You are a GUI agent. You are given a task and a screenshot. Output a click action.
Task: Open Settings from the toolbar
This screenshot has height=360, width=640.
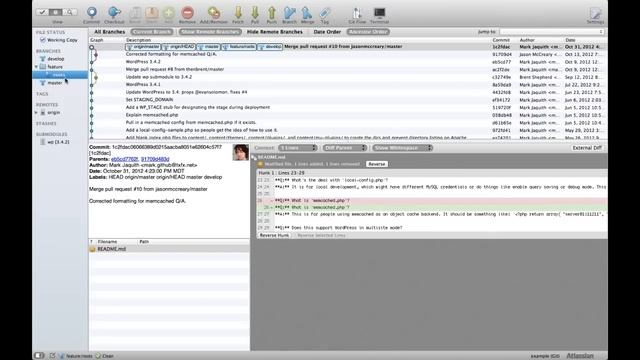click(x=595, y=14)
